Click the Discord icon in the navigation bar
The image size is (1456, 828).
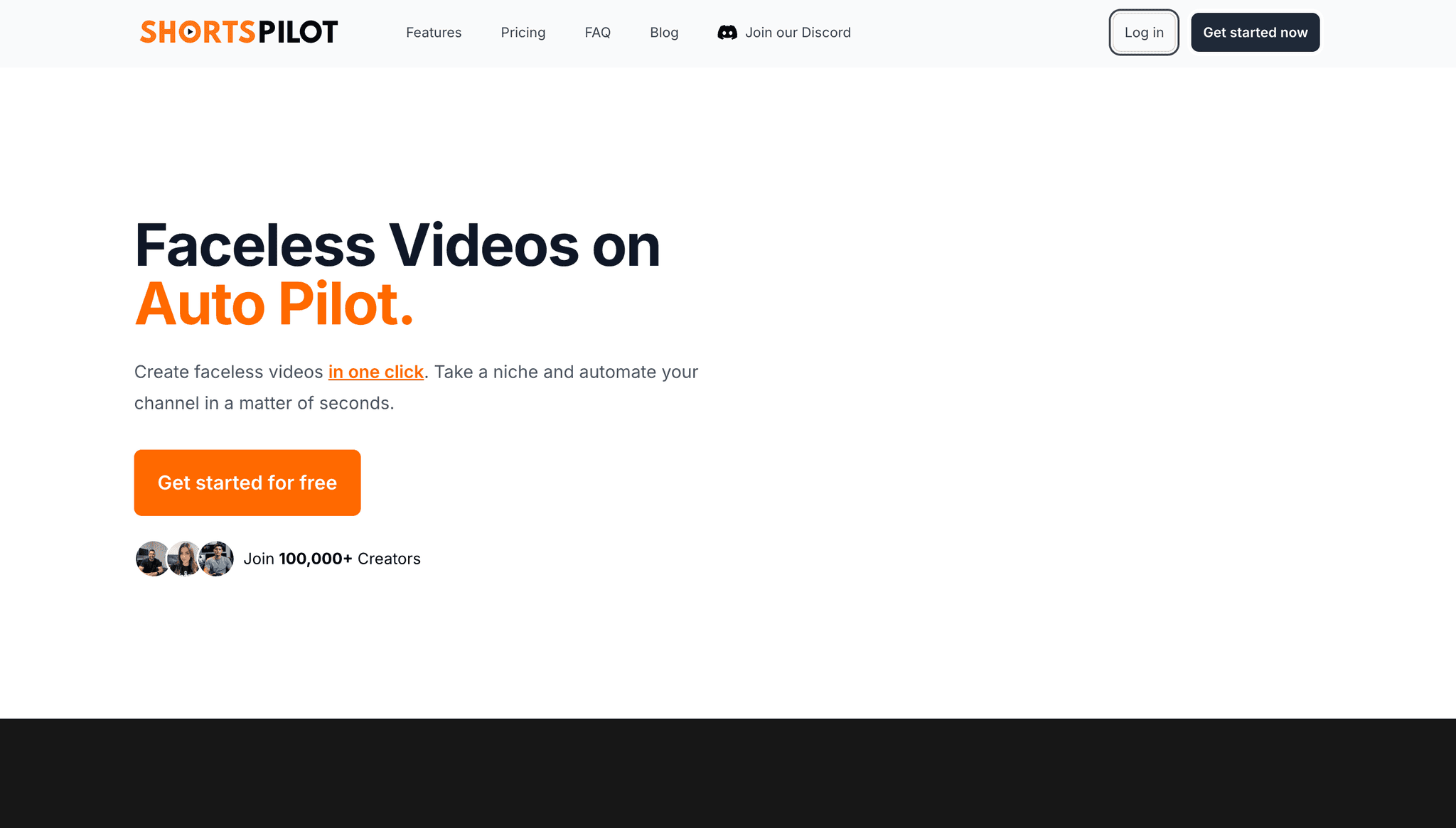[727, 32]
